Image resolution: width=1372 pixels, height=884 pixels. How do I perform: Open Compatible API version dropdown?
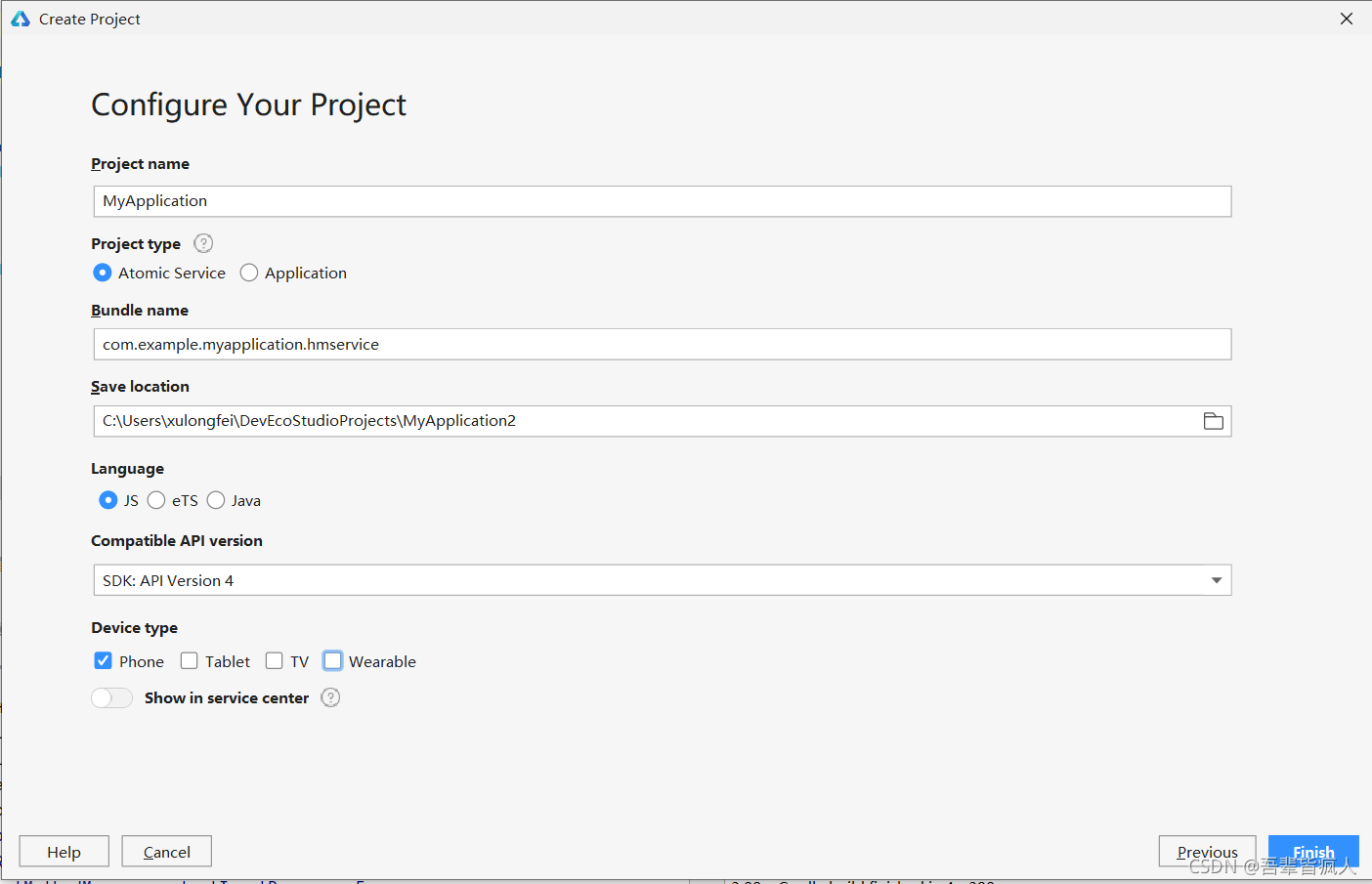pos(662,580)
